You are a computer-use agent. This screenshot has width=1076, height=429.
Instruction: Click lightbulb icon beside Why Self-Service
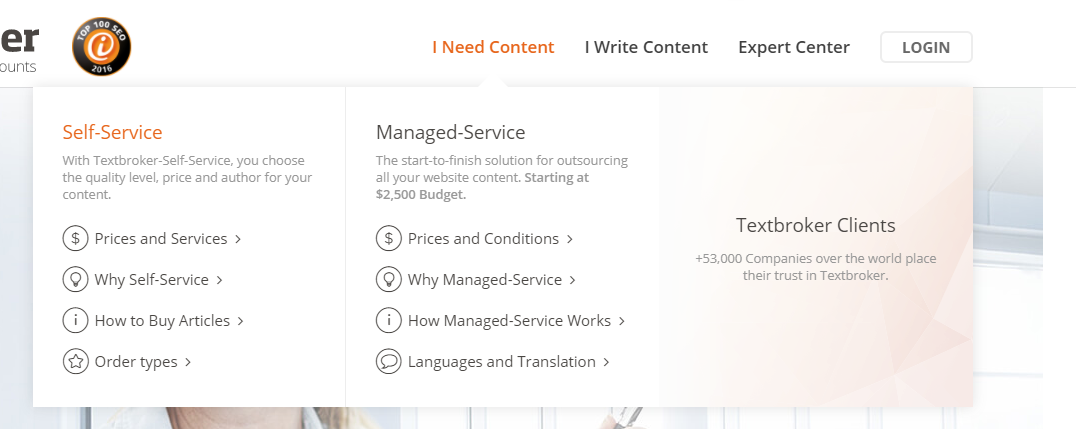coord(75,279)
